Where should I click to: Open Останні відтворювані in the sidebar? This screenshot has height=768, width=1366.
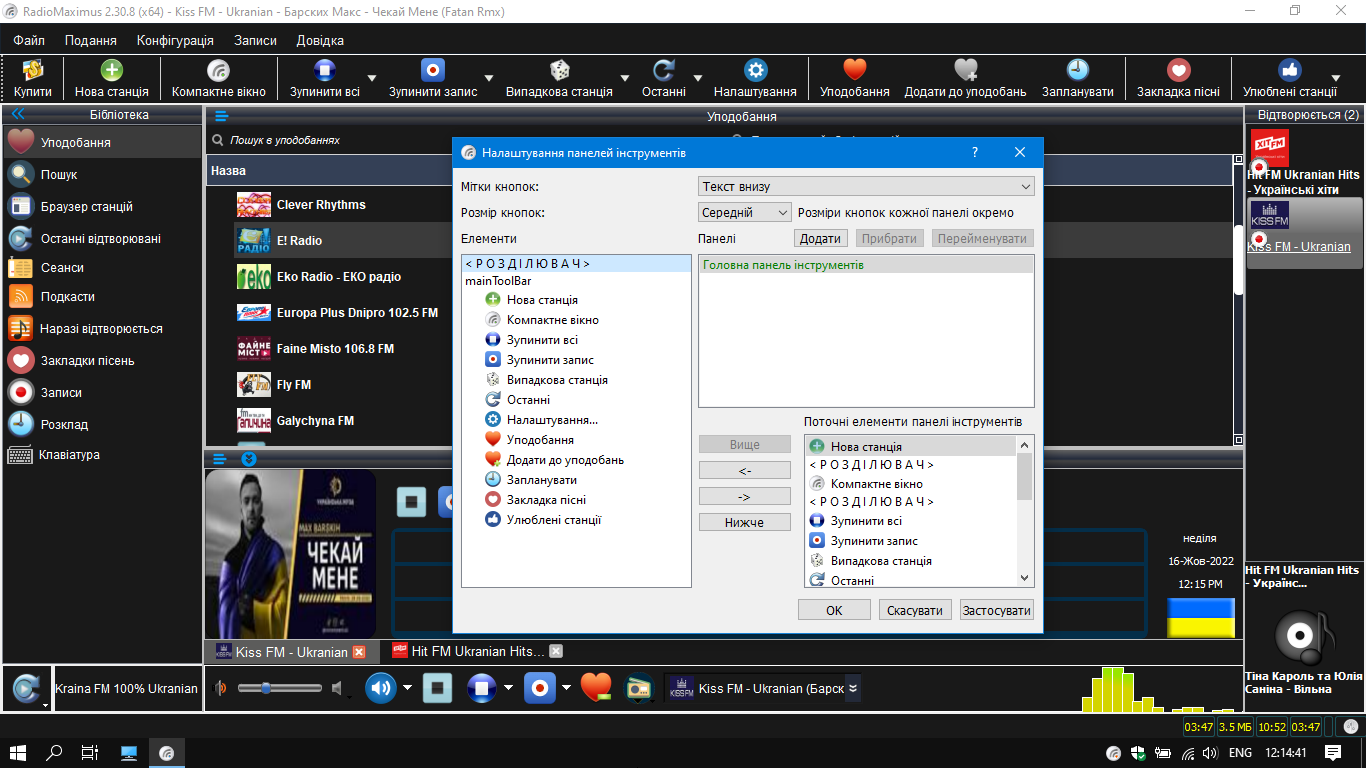pos(102,238)
